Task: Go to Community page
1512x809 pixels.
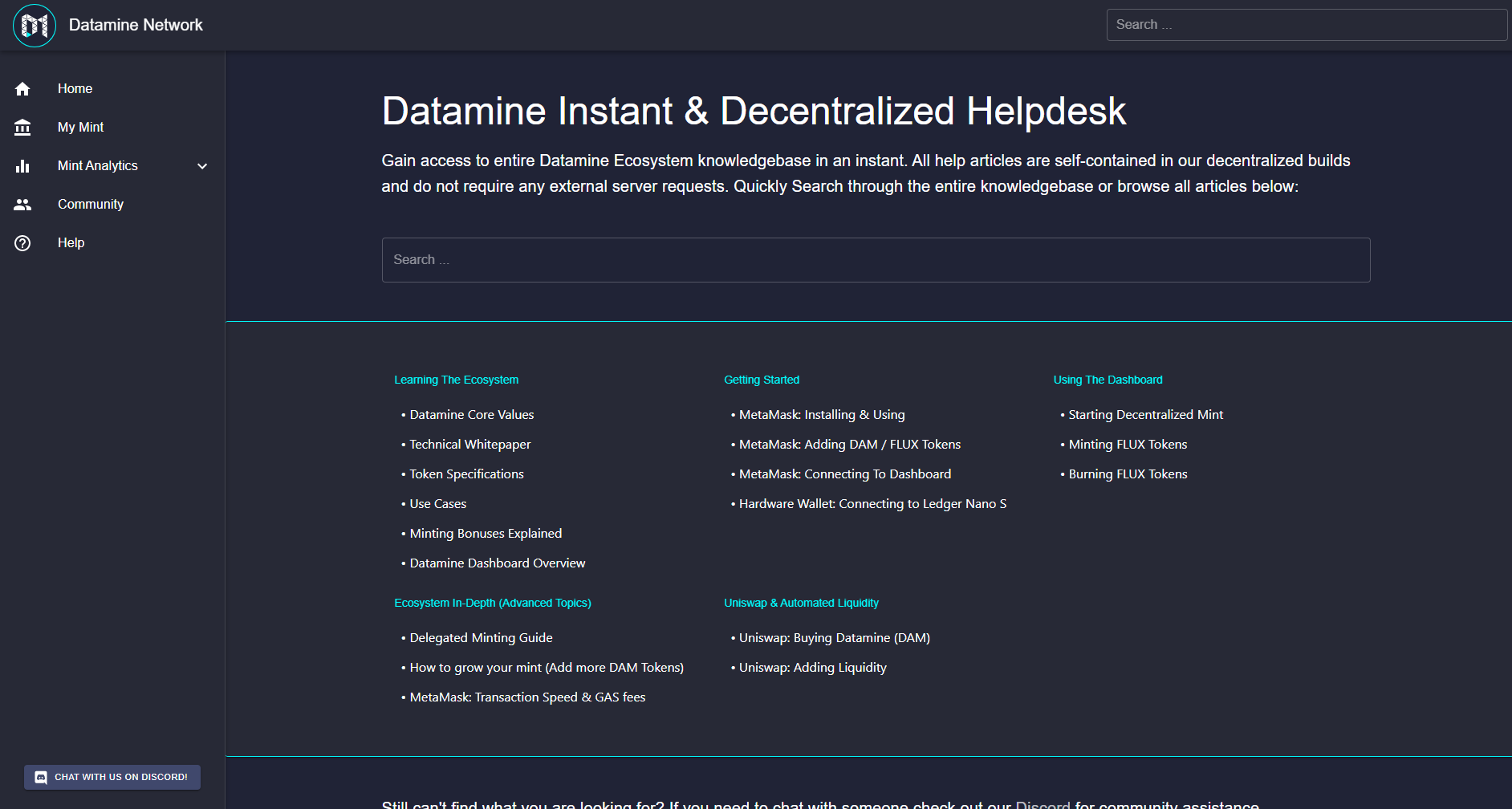Action: pyautogui.click(x=112, y=205)
